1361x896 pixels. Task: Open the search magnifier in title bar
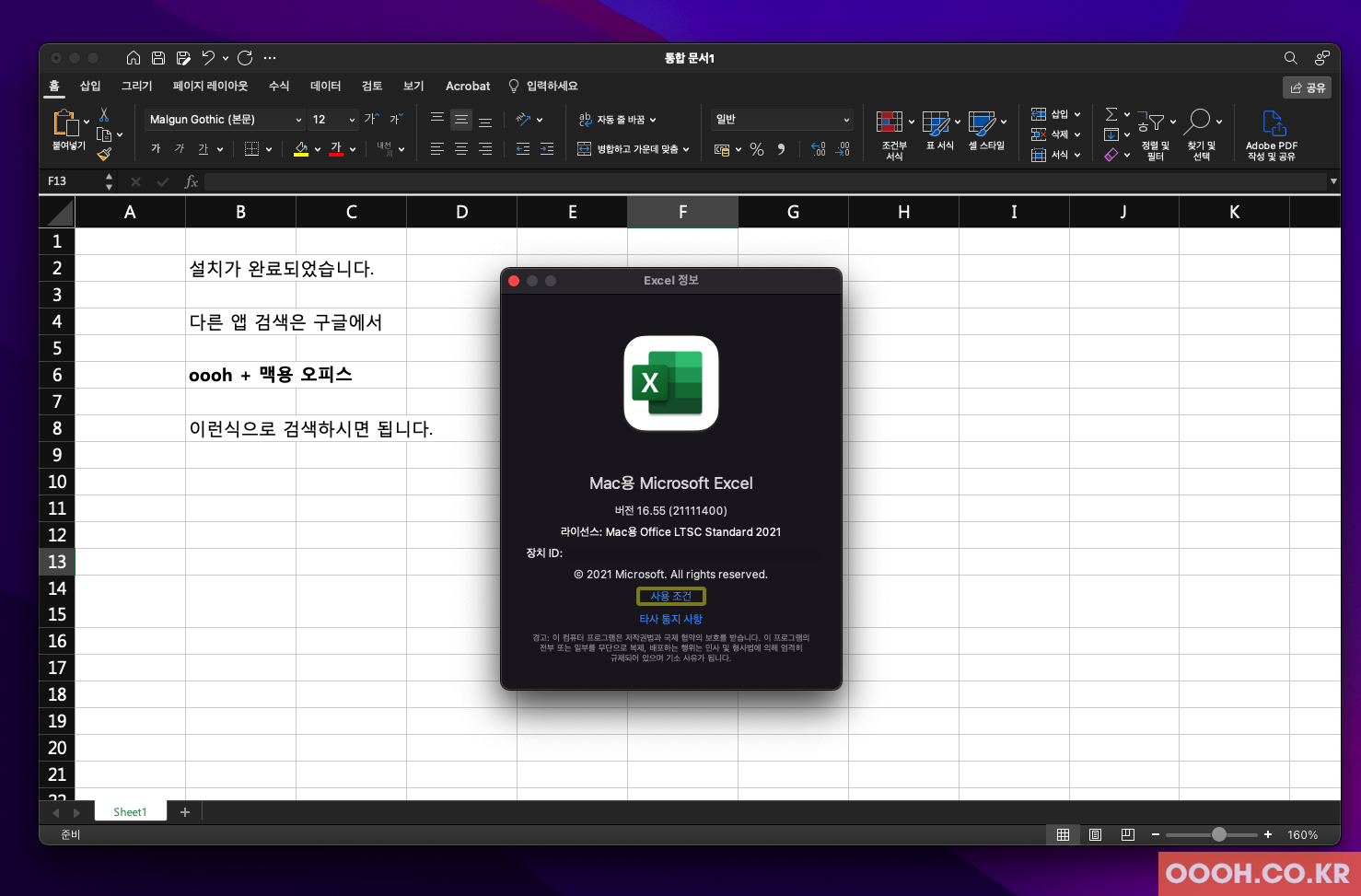pos(1291,58)
